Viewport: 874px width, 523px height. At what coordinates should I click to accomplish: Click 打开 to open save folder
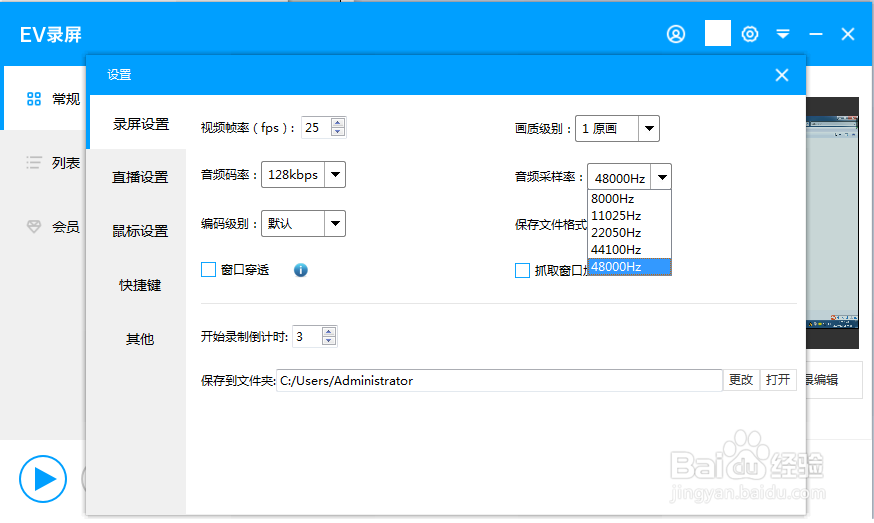pos(778,380)
